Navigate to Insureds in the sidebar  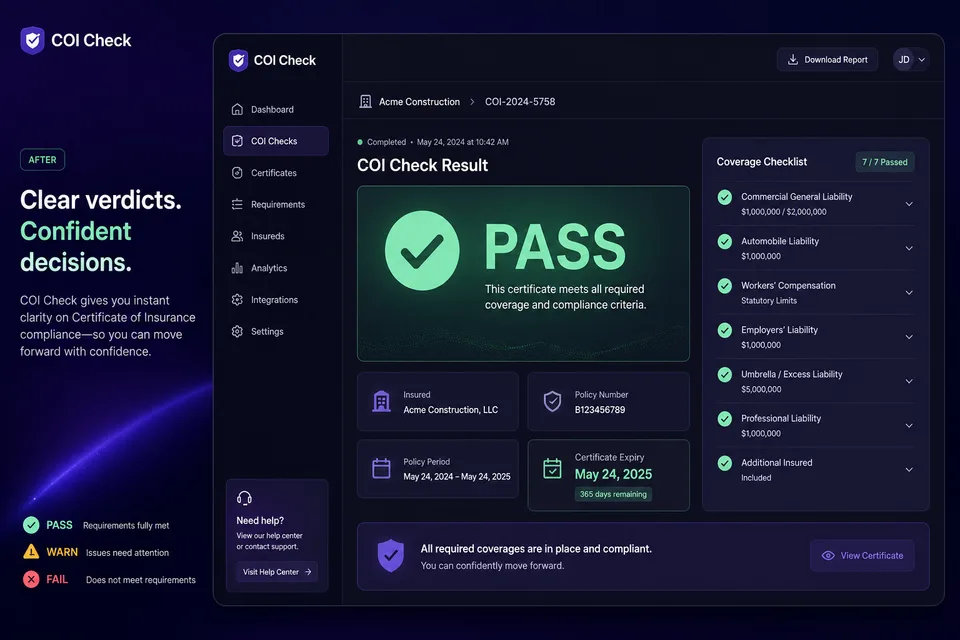[x=276, y=236]
